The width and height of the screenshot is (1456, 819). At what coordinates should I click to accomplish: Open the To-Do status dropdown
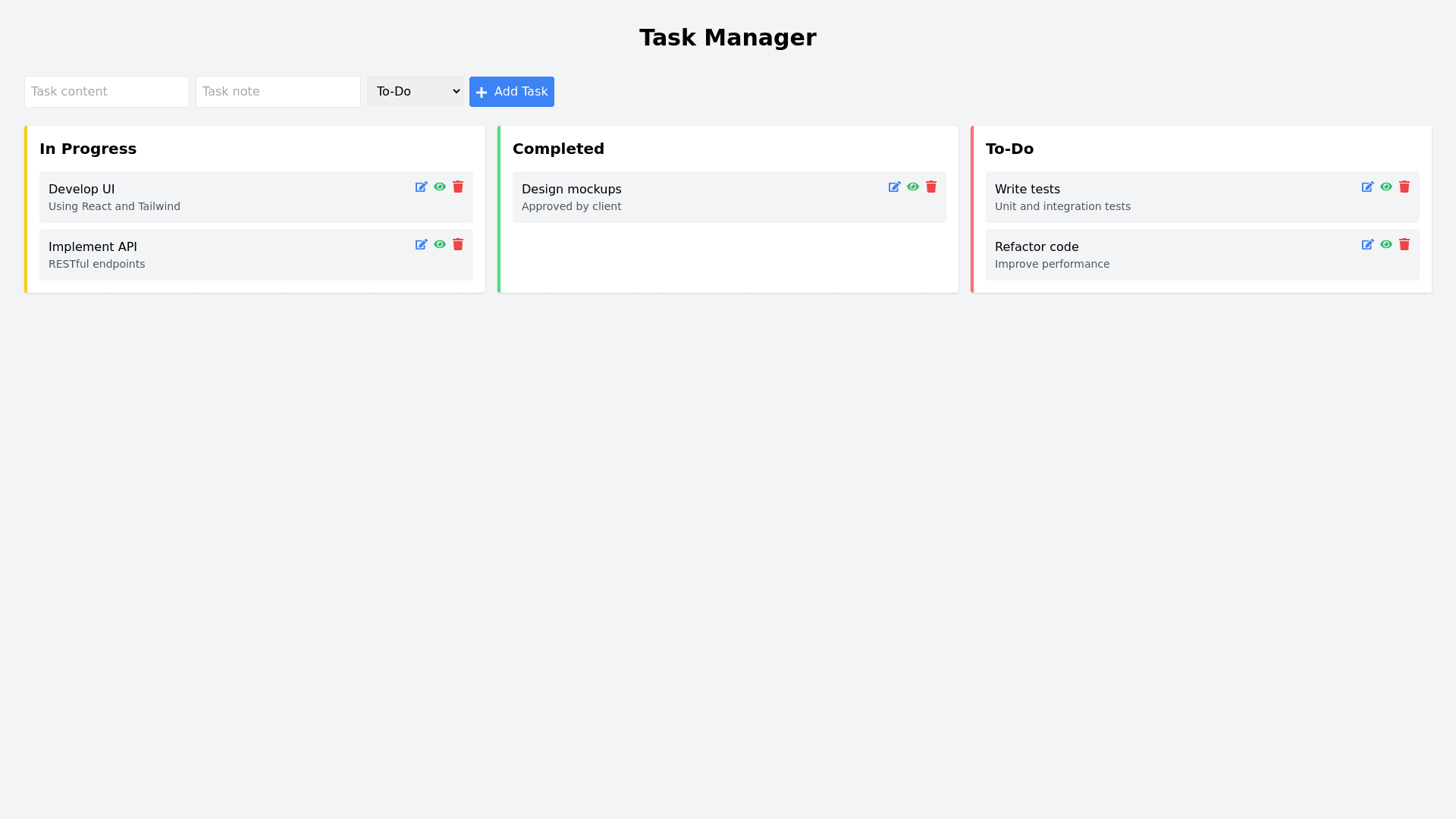click(x=415, y=92)
